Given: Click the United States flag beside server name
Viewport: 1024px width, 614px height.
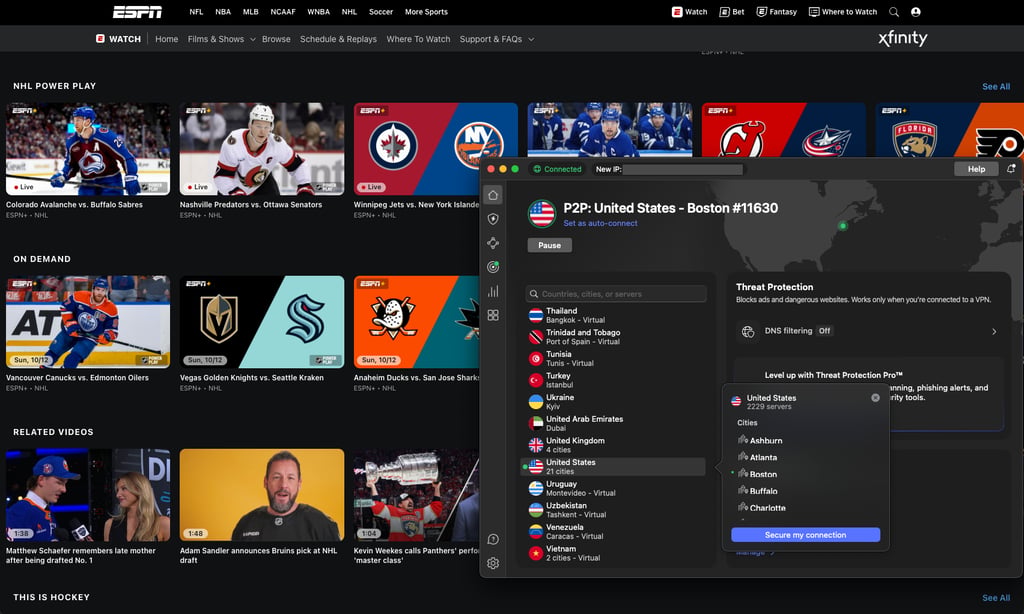Looking at the screenshot, I should pos(541,214).
